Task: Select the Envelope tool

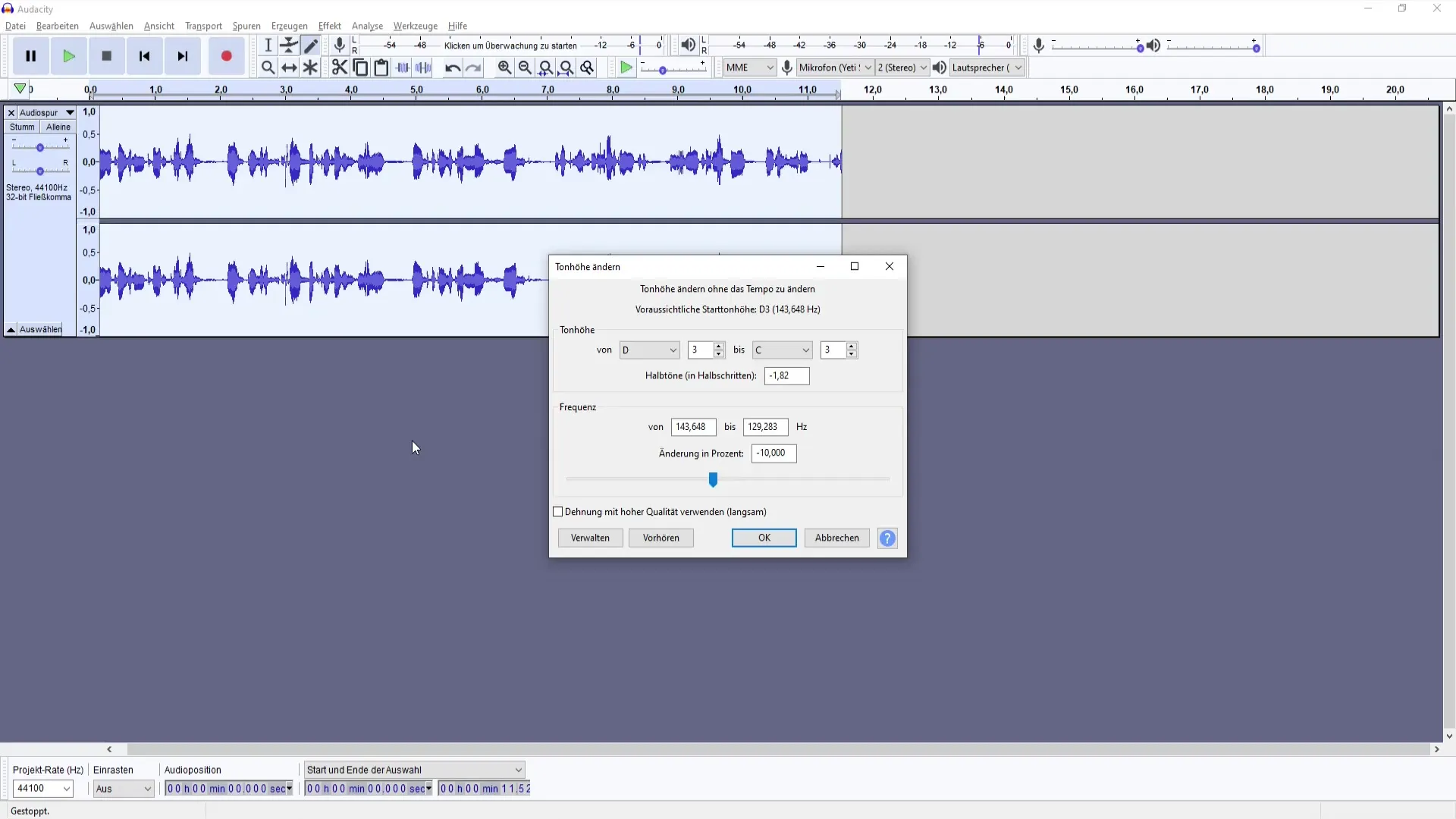Action: click(x=289, y=45)
